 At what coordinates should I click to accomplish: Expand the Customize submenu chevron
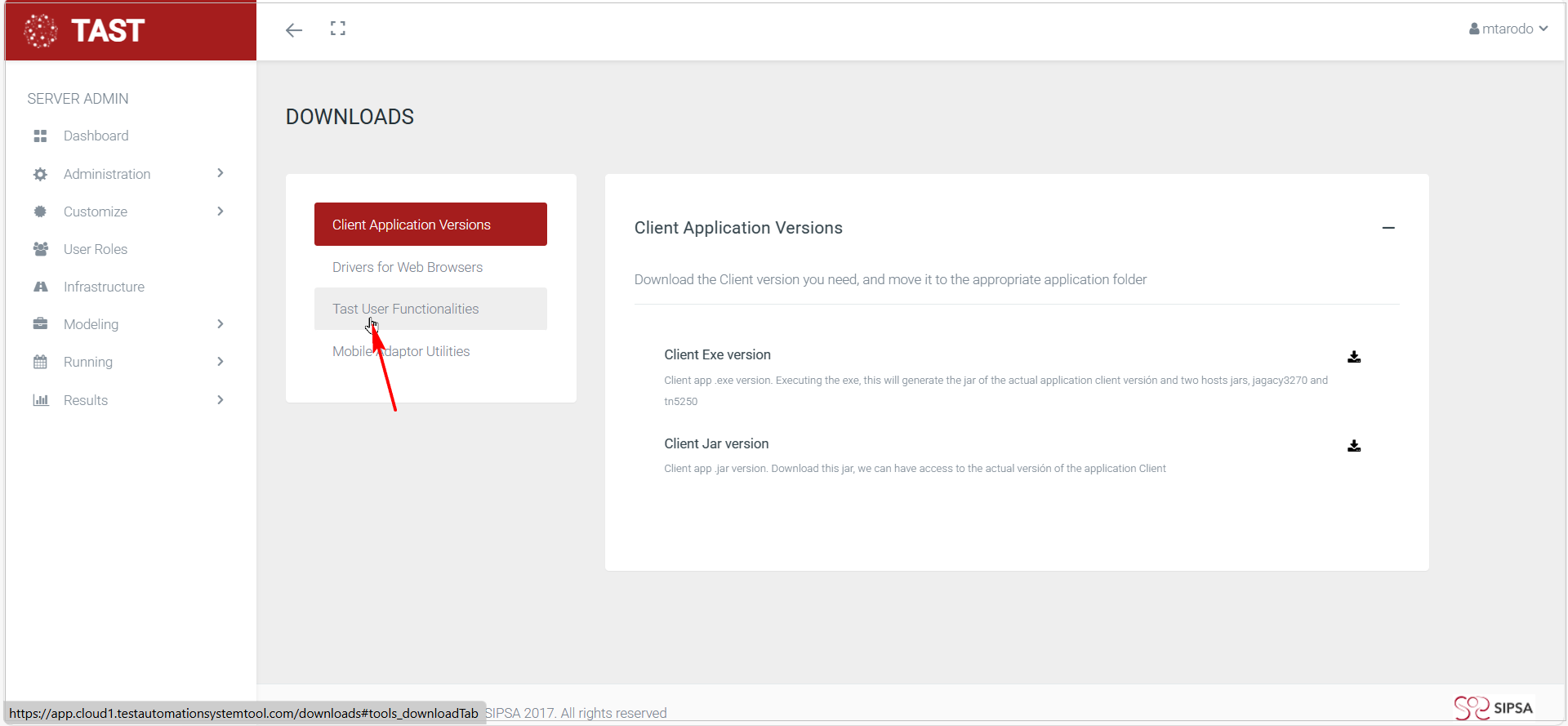(220, 212)
